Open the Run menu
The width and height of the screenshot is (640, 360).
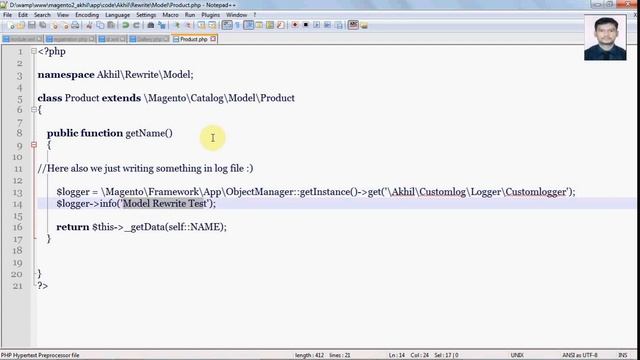click(190, 15)
